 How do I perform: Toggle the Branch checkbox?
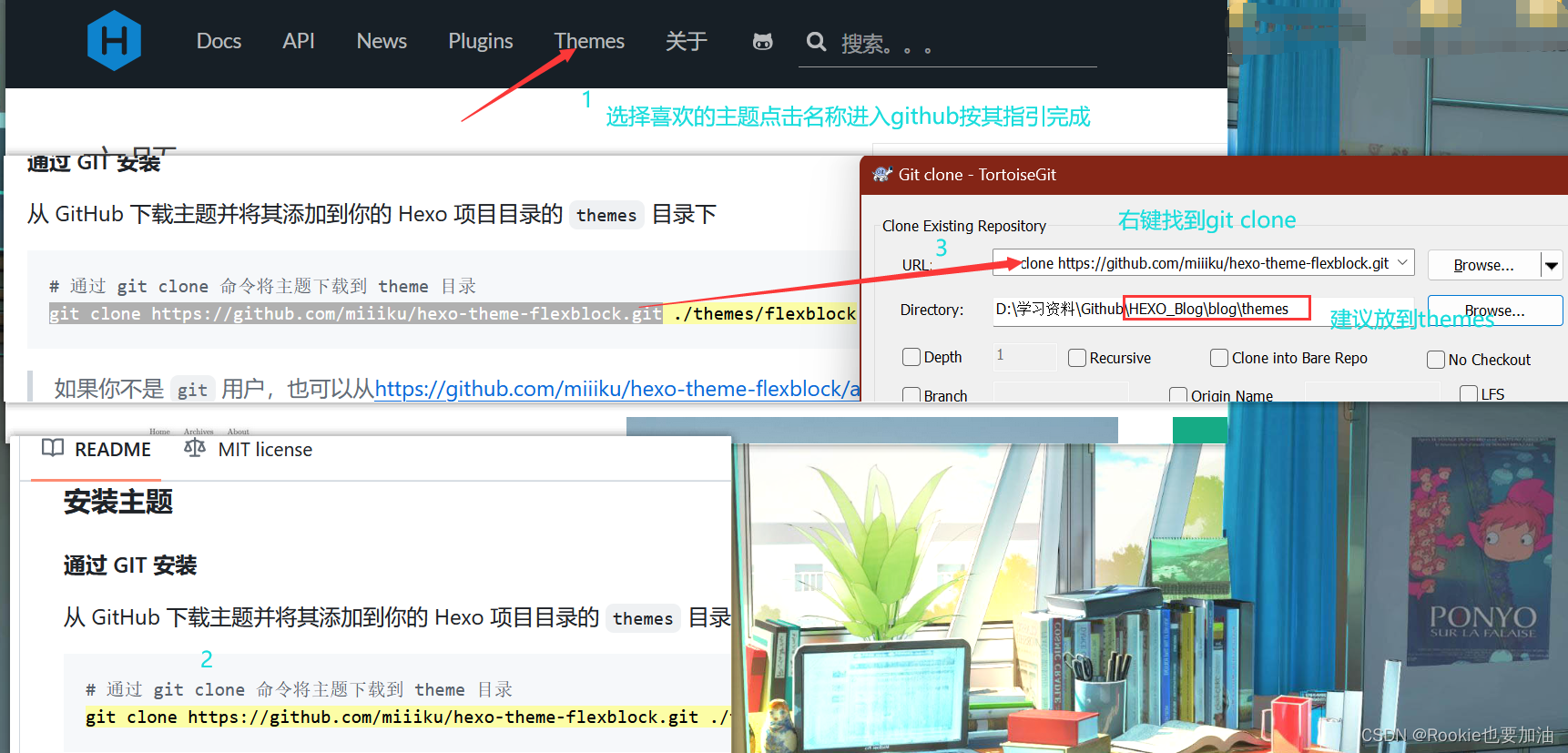click(911, 395)
